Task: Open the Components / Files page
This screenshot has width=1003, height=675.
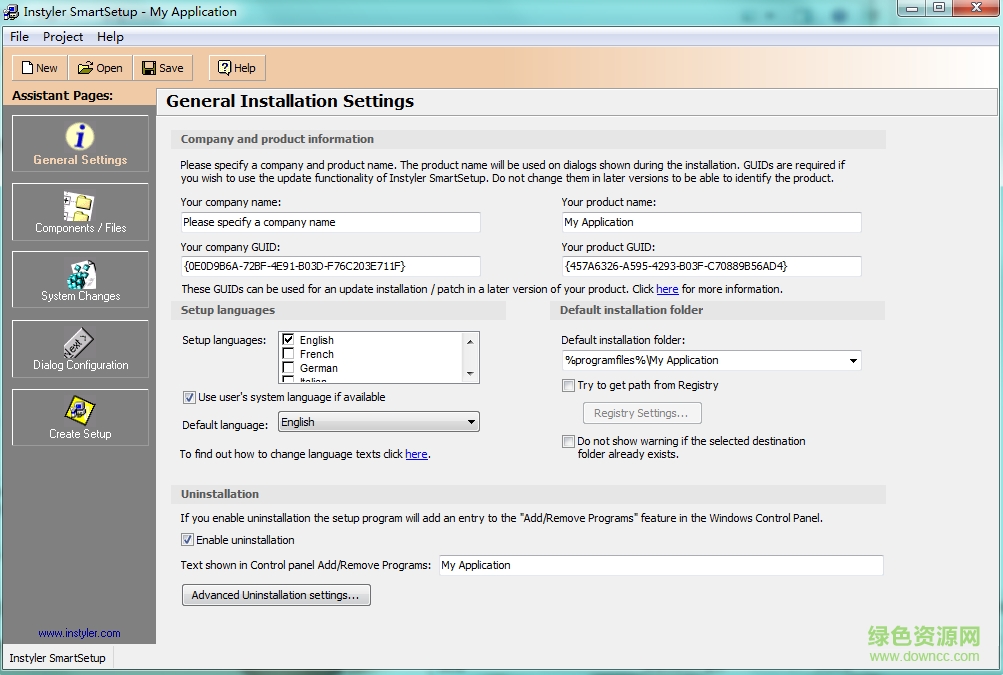Action: (80, 212)
